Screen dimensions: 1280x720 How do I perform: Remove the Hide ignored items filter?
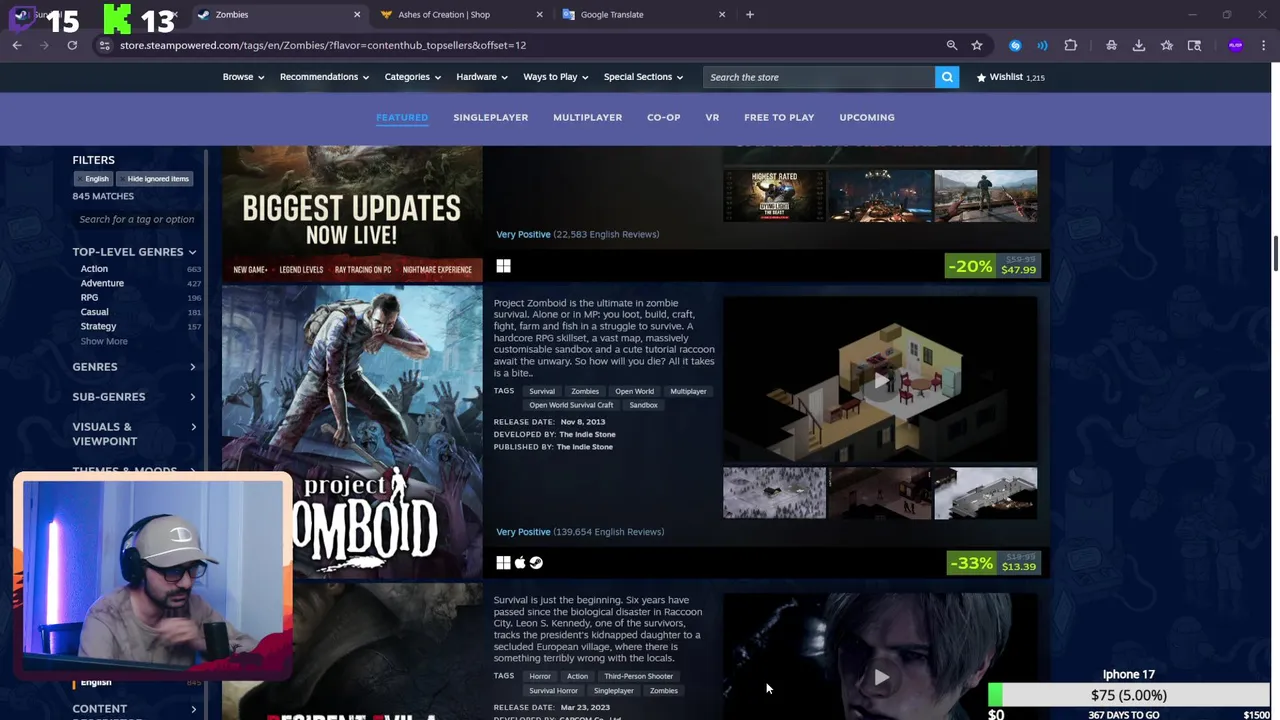[154, 179]
